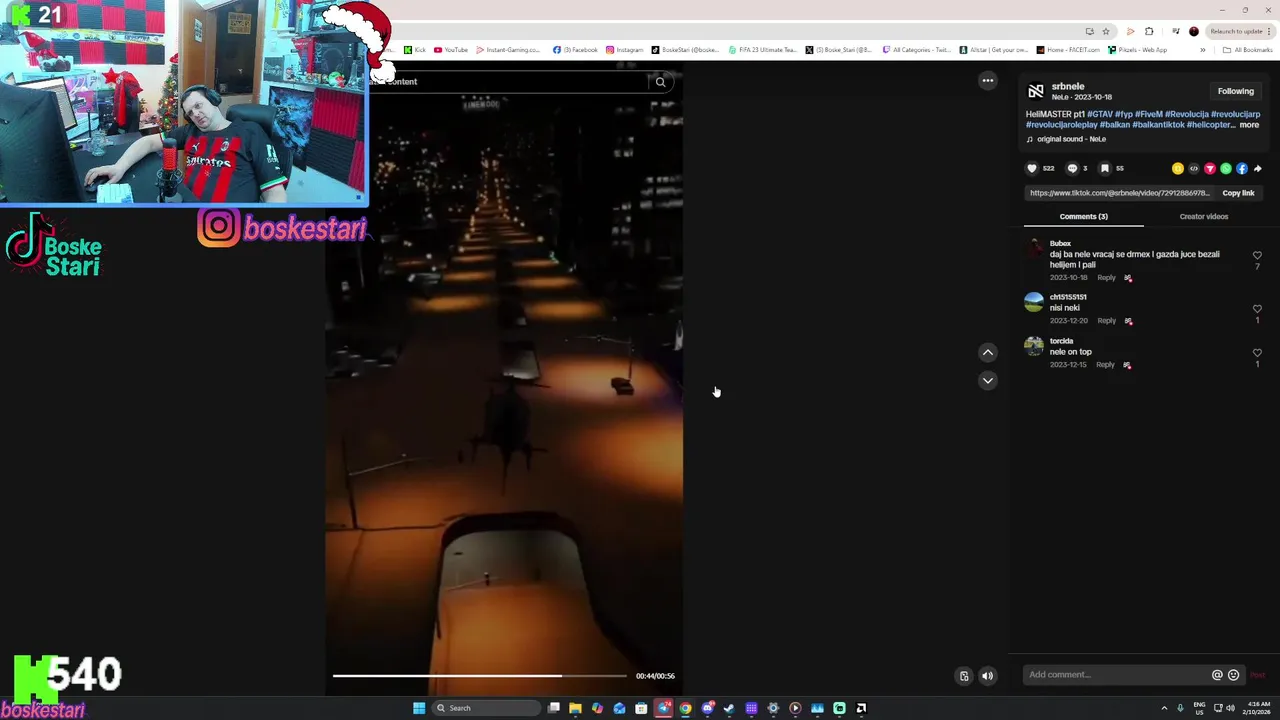Bookmark this page with star icon

tap(1106, 31)
